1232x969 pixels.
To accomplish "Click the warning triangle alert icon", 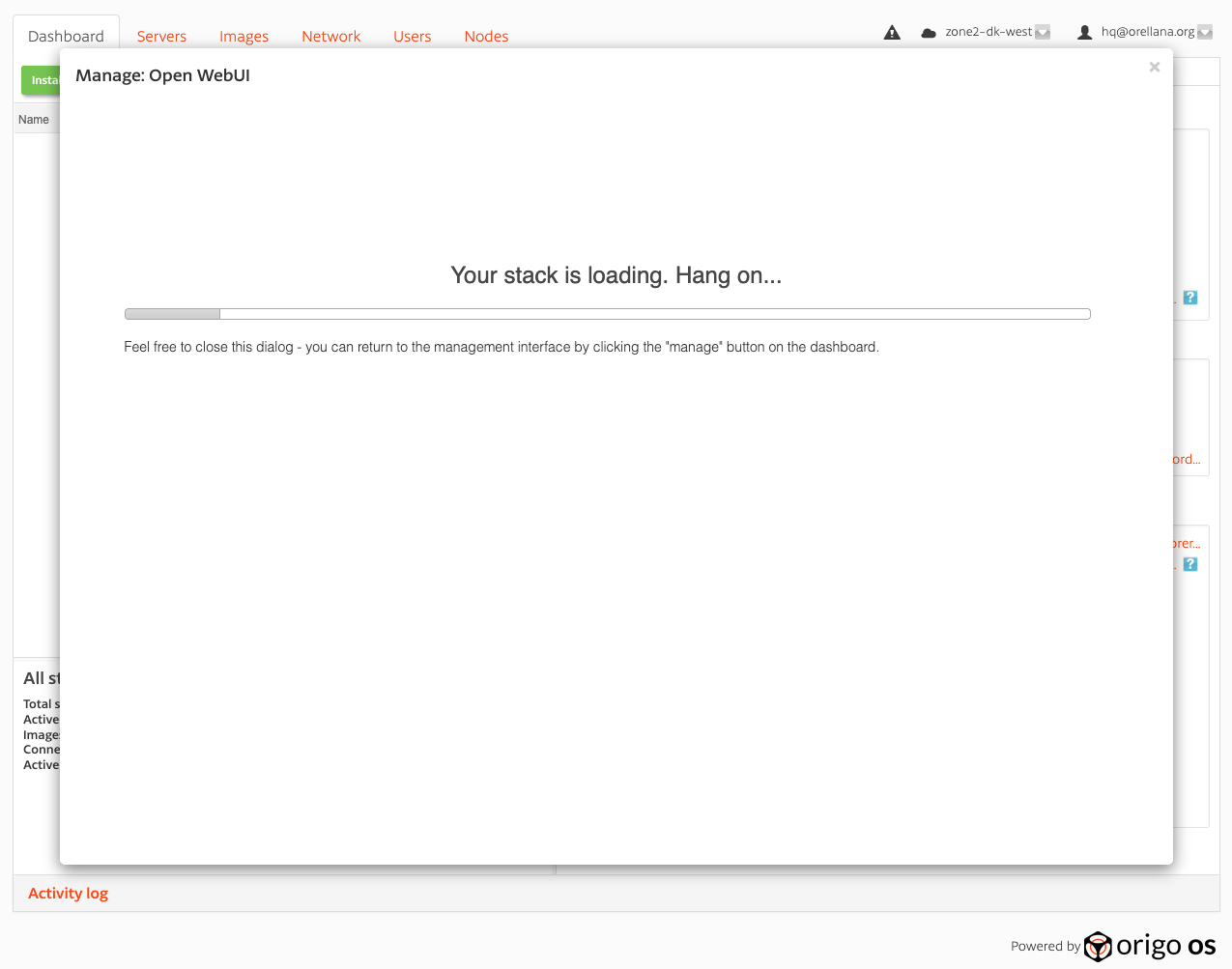I will tap(892, 33).
